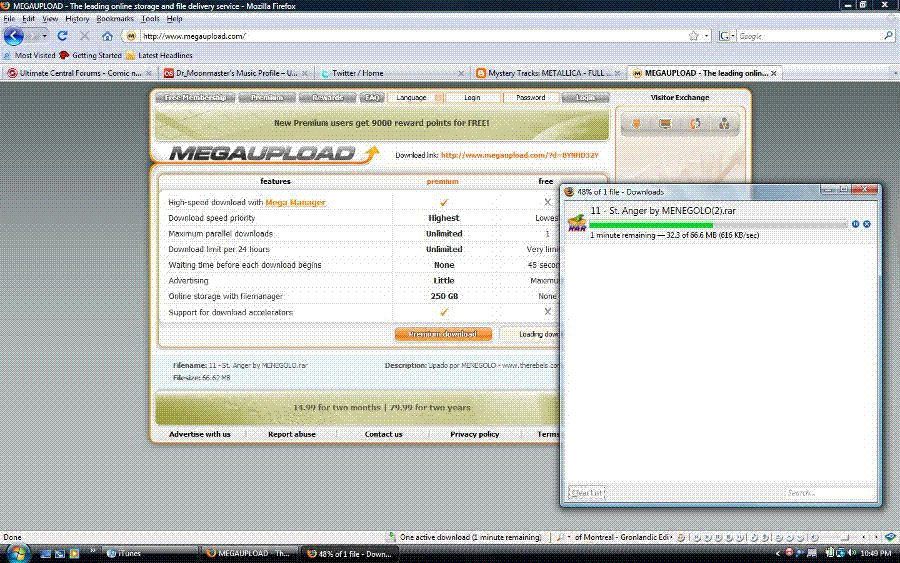Click the Megaupload site icon in address bar
The height and width of the screenshot is (563, 900).
131,36
